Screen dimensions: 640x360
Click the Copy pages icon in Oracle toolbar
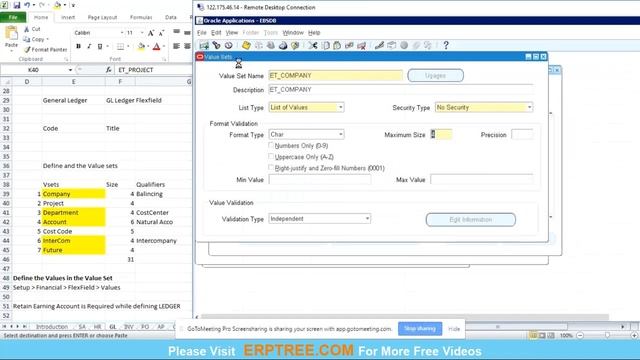[325, 45]
